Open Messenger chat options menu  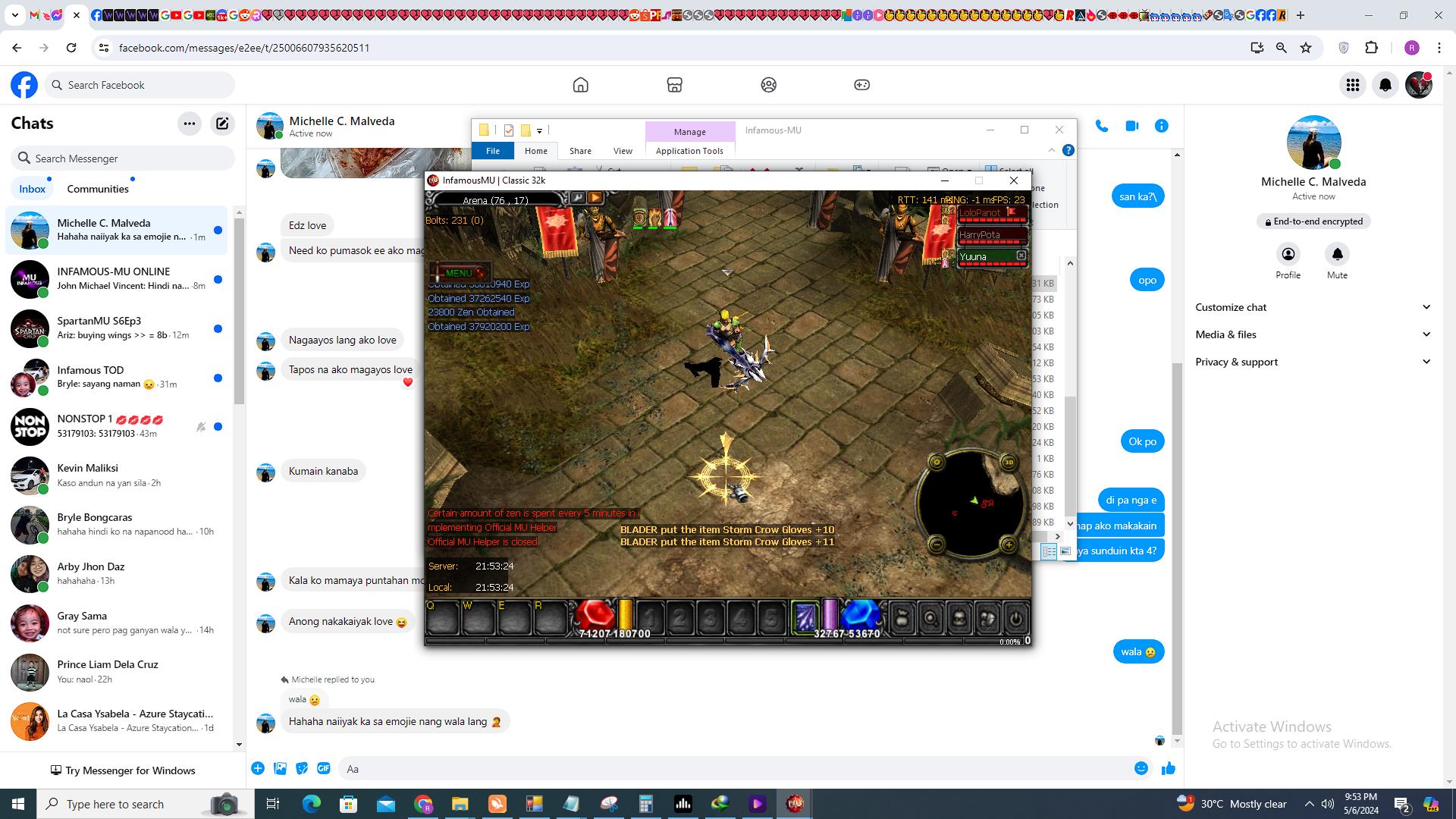click(190, 124)
